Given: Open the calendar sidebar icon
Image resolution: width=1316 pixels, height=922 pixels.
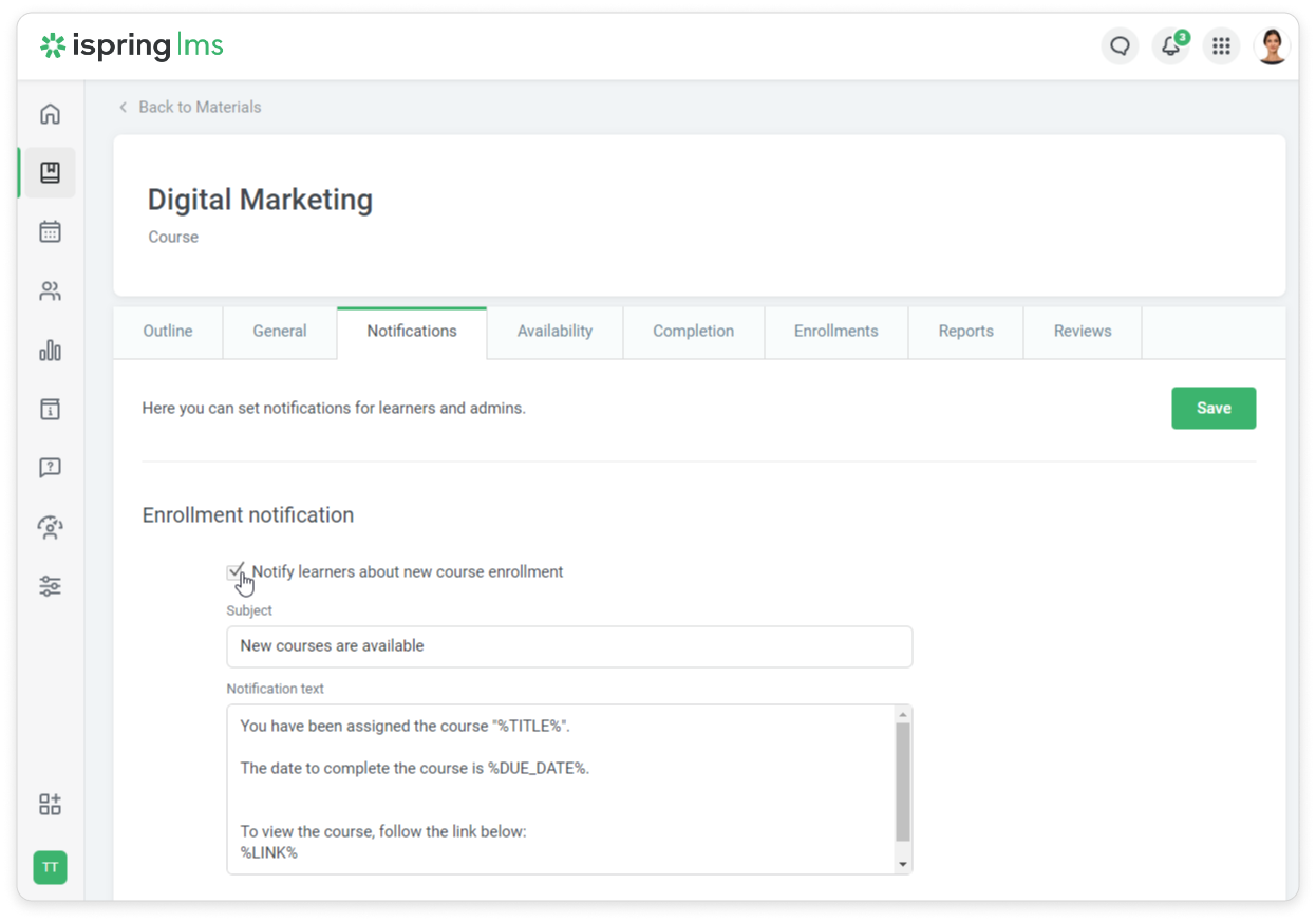Looking at the screenshot, I should [50, 232].
